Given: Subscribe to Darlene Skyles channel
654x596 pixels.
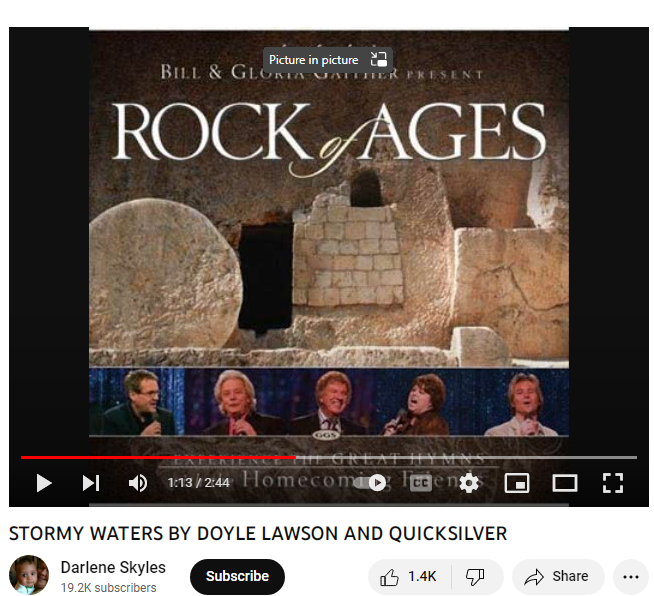Looking at the screenshot, I should (x=237, y=576).
